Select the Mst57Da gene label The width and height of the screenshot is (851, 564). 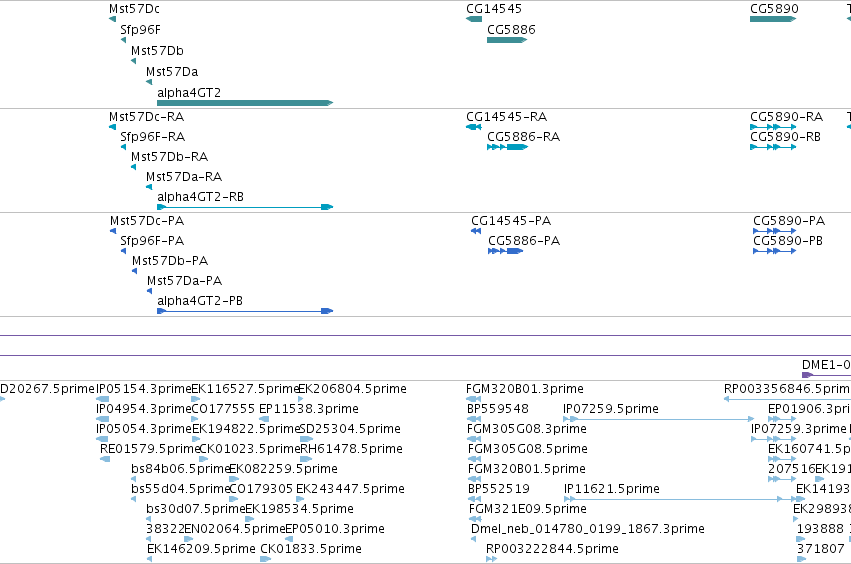point(172,72)
